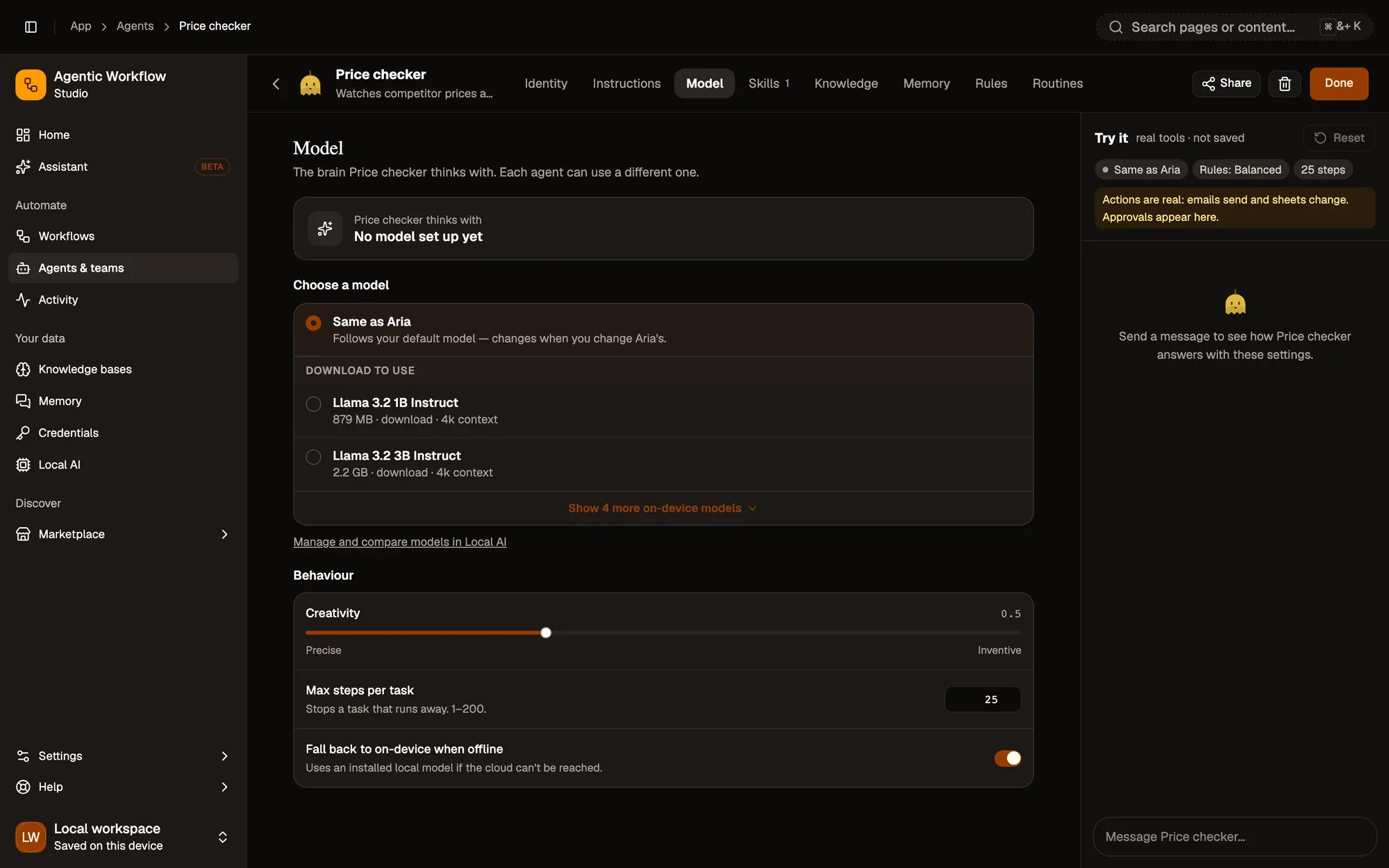Open the Local AI chip icon
The height and width of the screenshot is (868, 1389).
[23, 465]
